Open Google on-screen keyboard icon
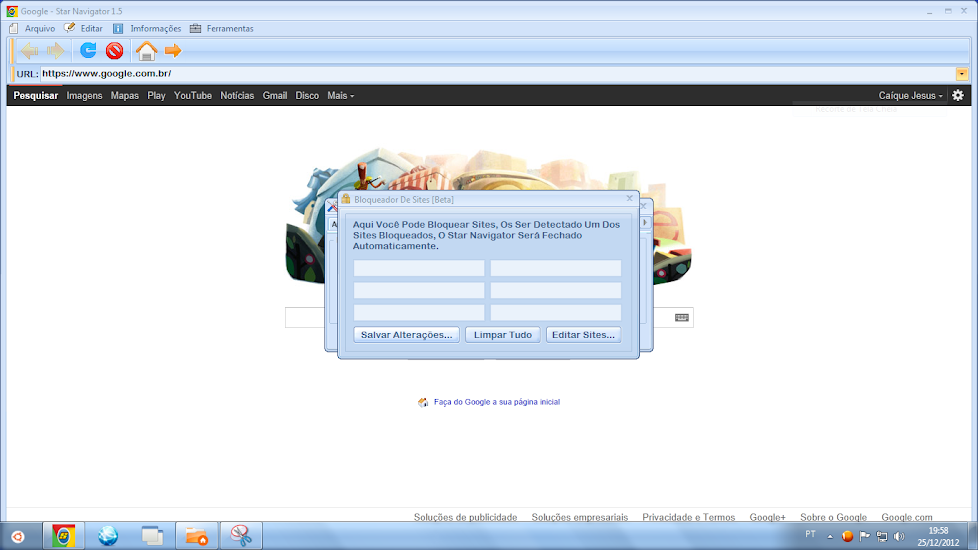 682,317
